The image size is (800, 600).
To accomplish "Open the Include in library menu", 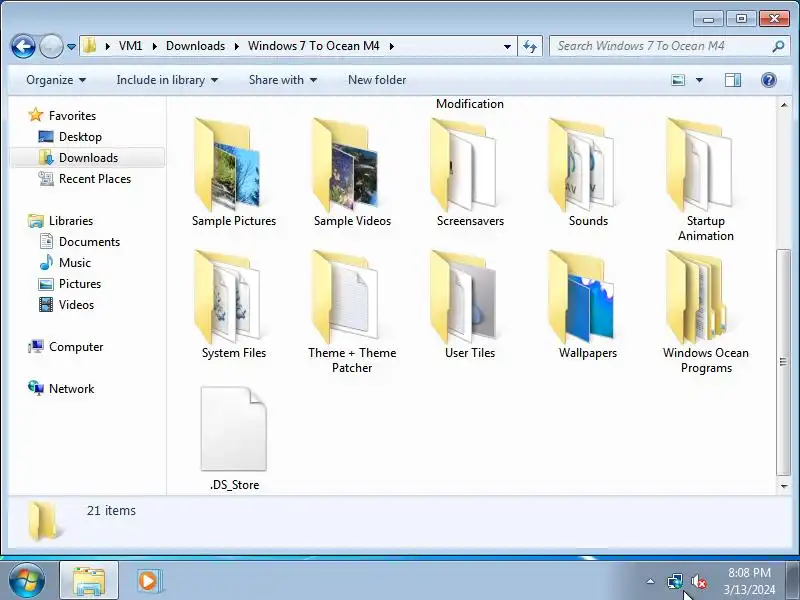I will 167,80.
